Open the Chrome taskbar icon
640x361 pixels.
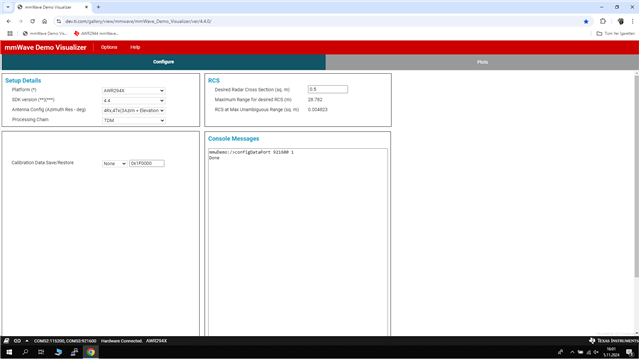click(91, 352)
